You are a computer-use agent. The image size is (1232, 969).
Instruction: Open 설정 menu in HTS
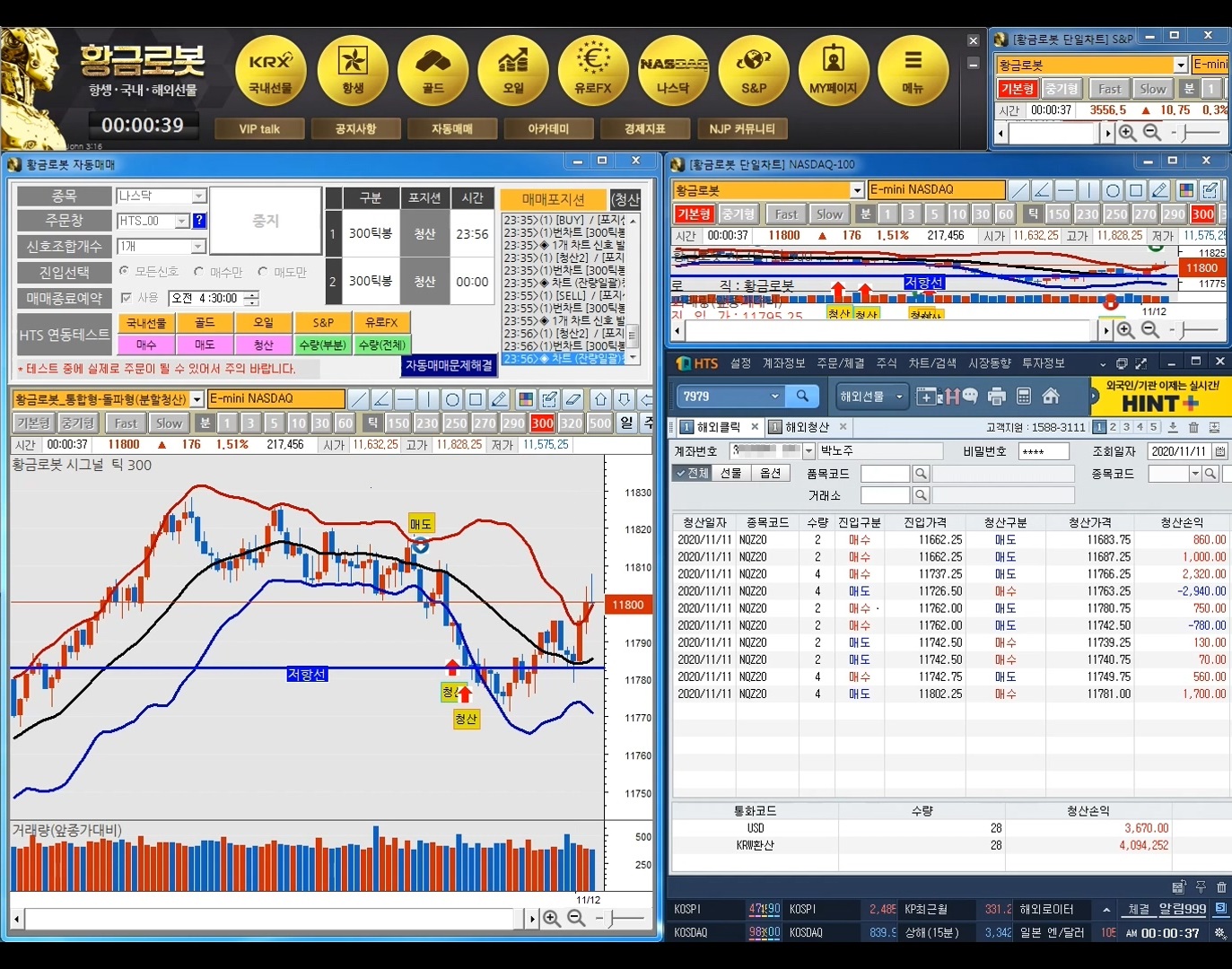coord(740,363)
